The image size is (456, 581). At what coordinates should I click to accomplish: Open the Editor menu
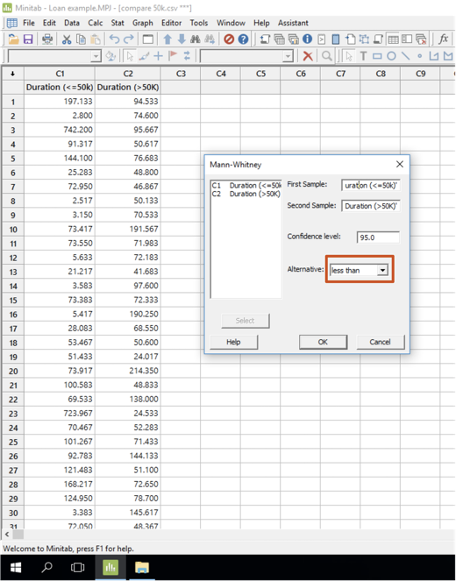point(171,23)
